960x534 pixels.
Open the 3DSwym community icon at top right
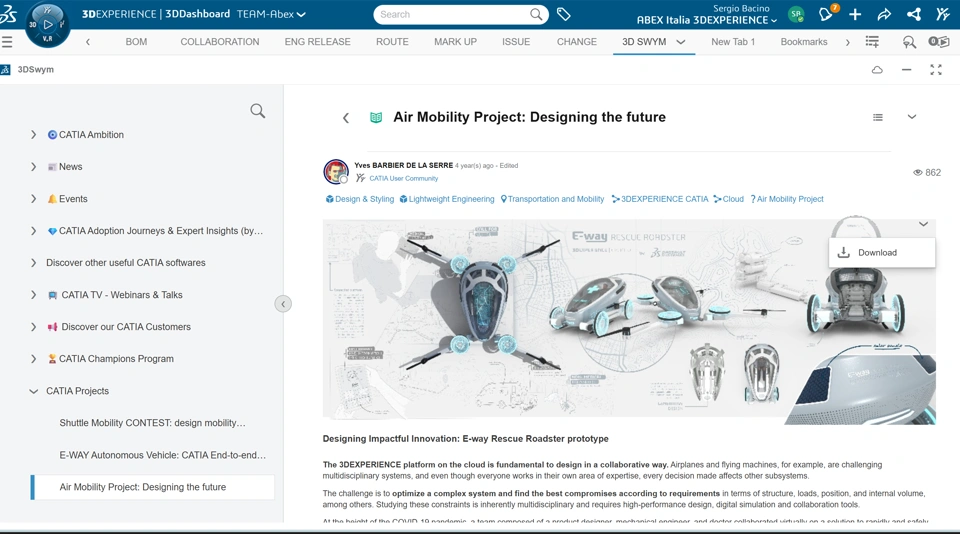pos(943,14)
